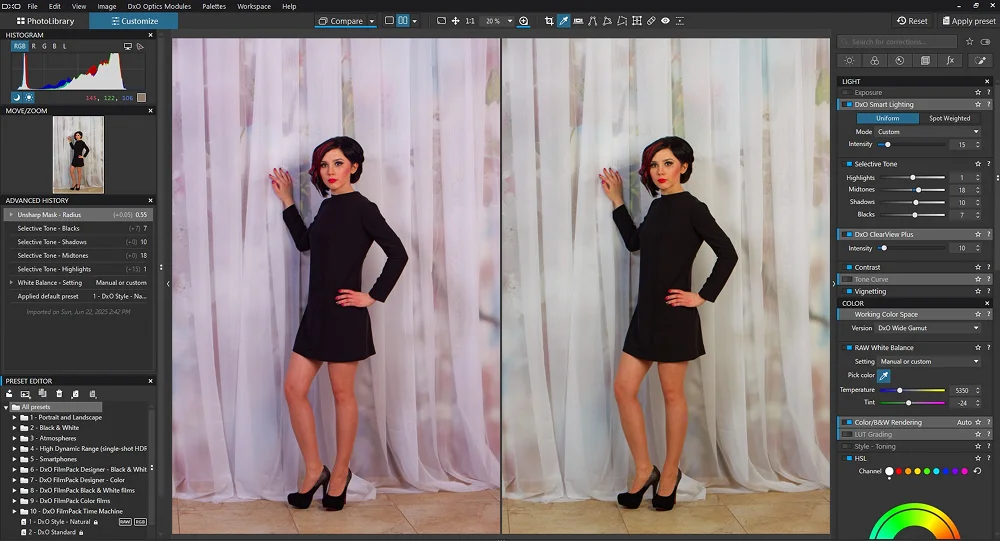Show favorite corrections via search star
Image resolution: width=1000 pixels, height=541 pixels.
[x=969, y=41]
